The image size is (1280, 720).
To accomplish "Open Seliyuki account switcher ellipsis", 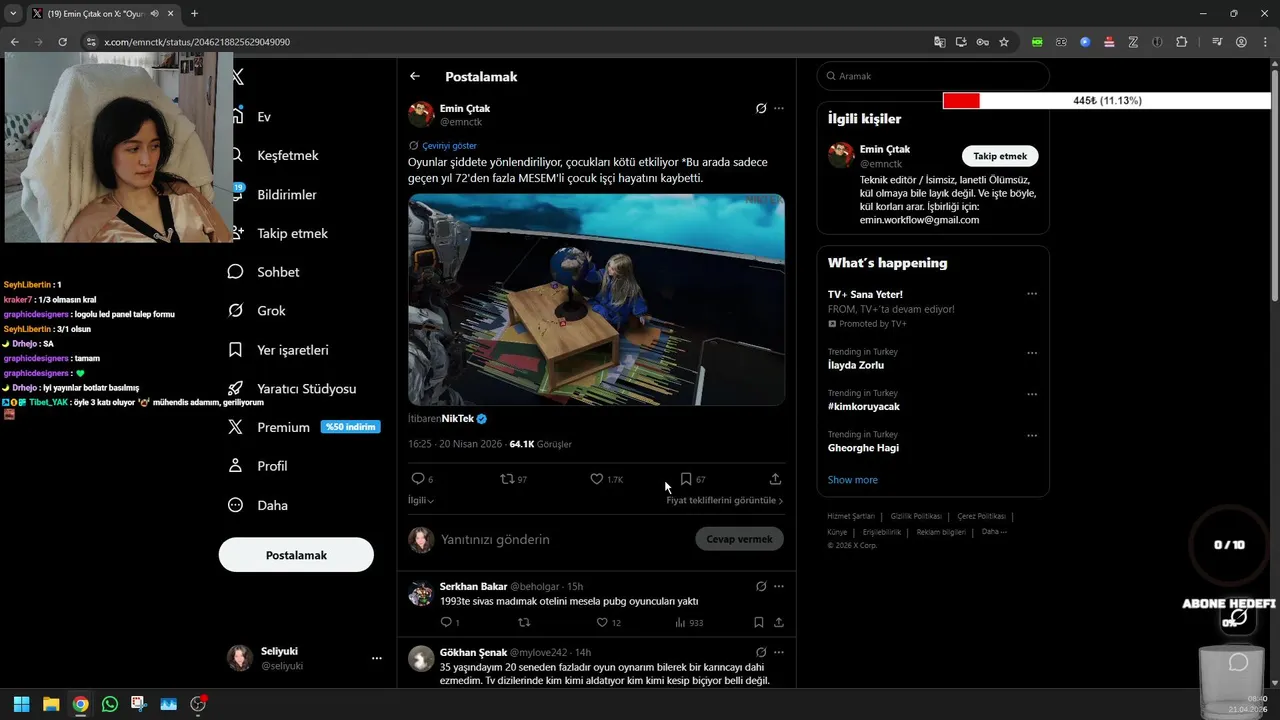I will [x=377, y=658].
